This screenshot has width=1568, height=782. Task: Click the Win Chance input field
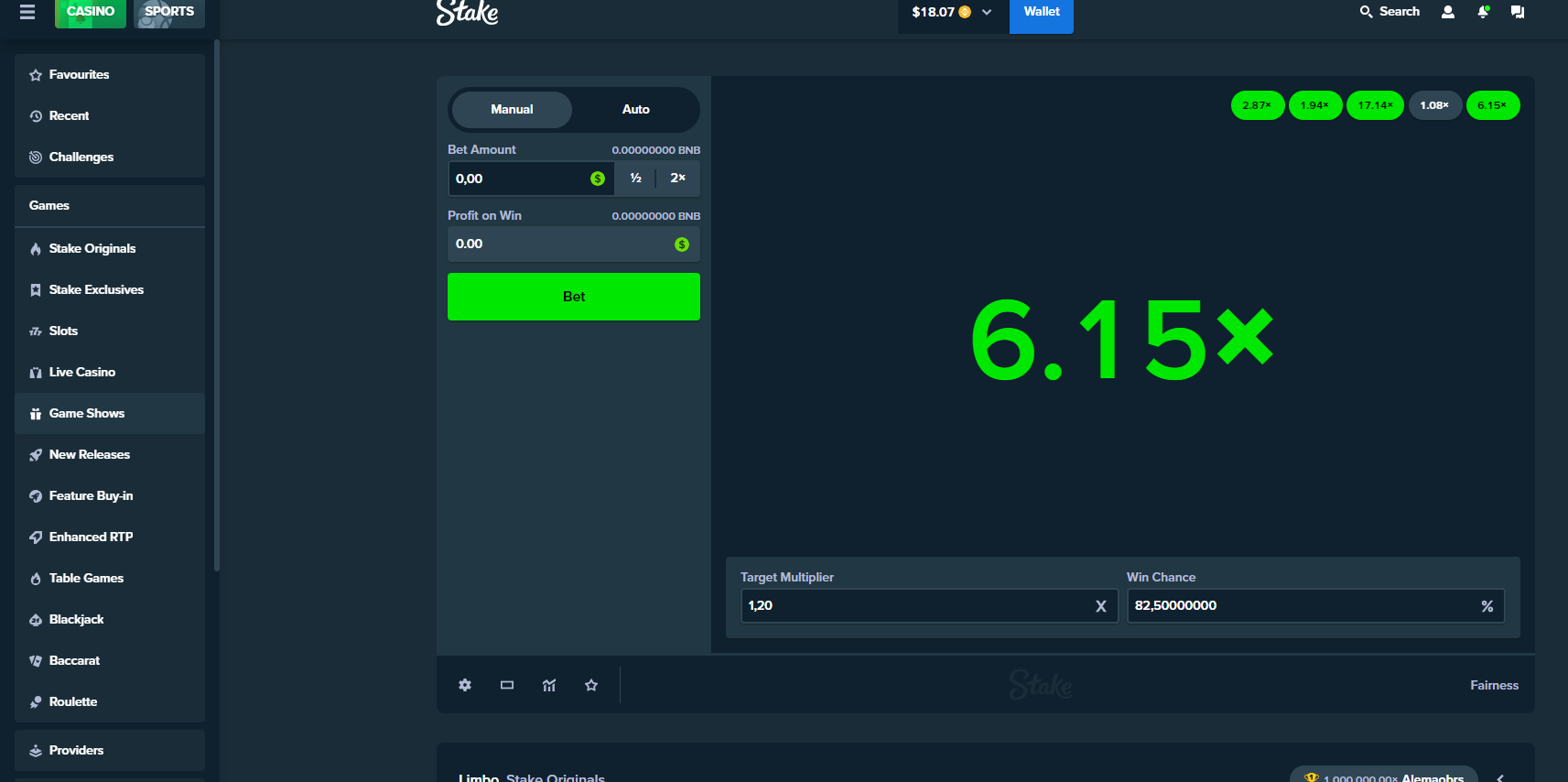1315,606
